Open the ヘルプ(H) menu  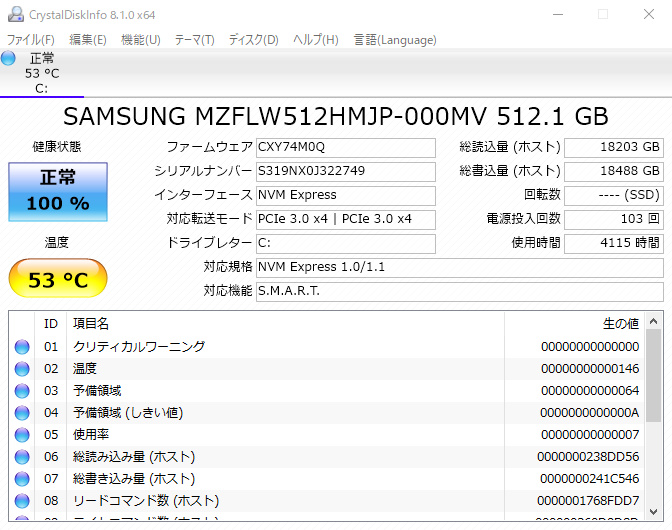pos(316,40)
